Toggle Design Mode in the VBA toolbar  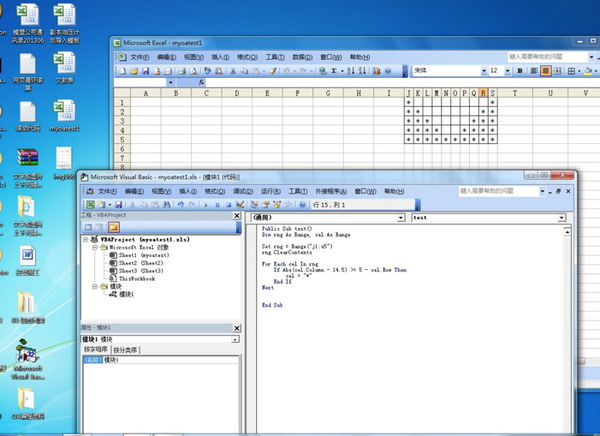[240, 205]
